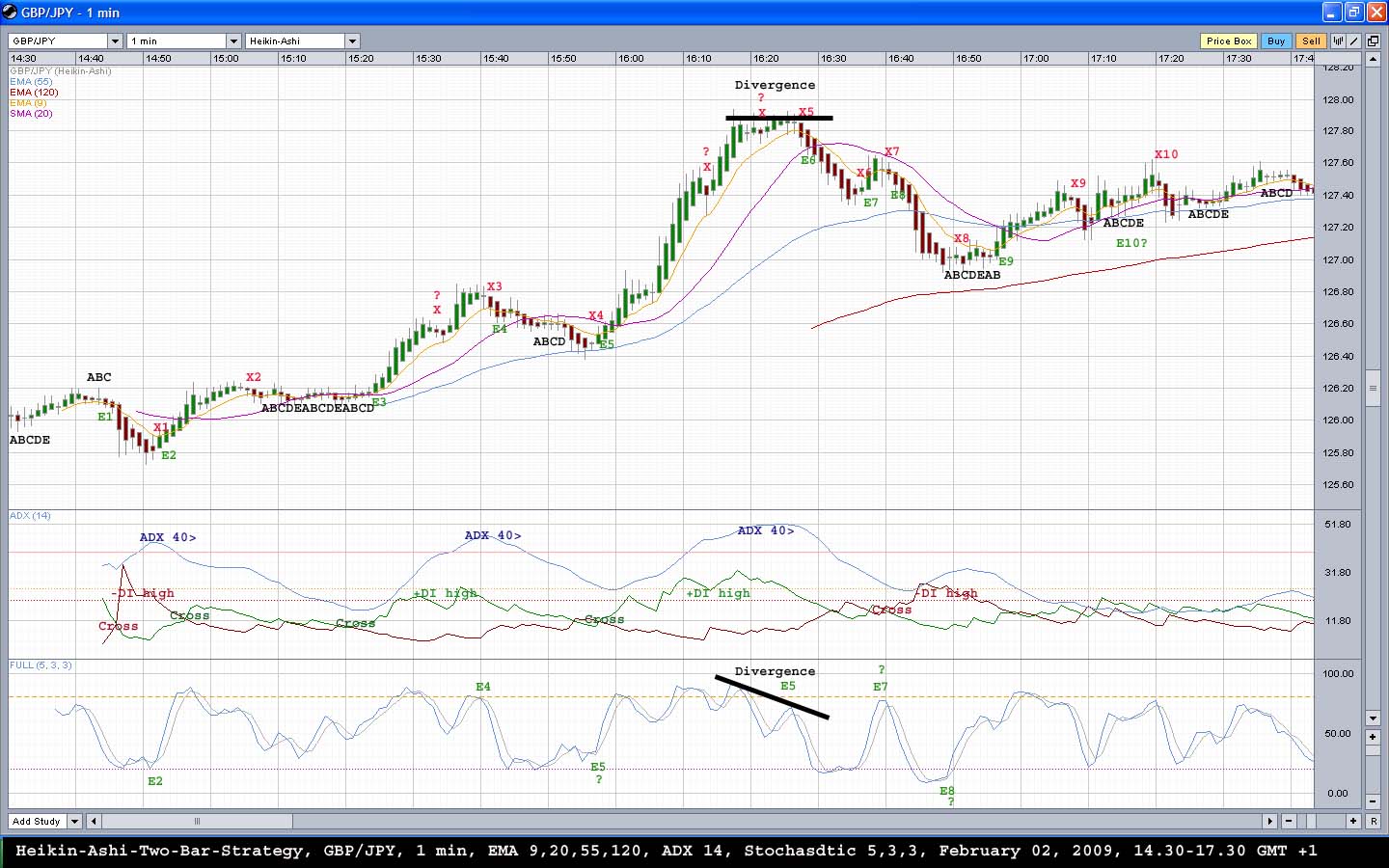Click the E2 annotation on price chart
1389x868 pixels.
pos(169,455)
